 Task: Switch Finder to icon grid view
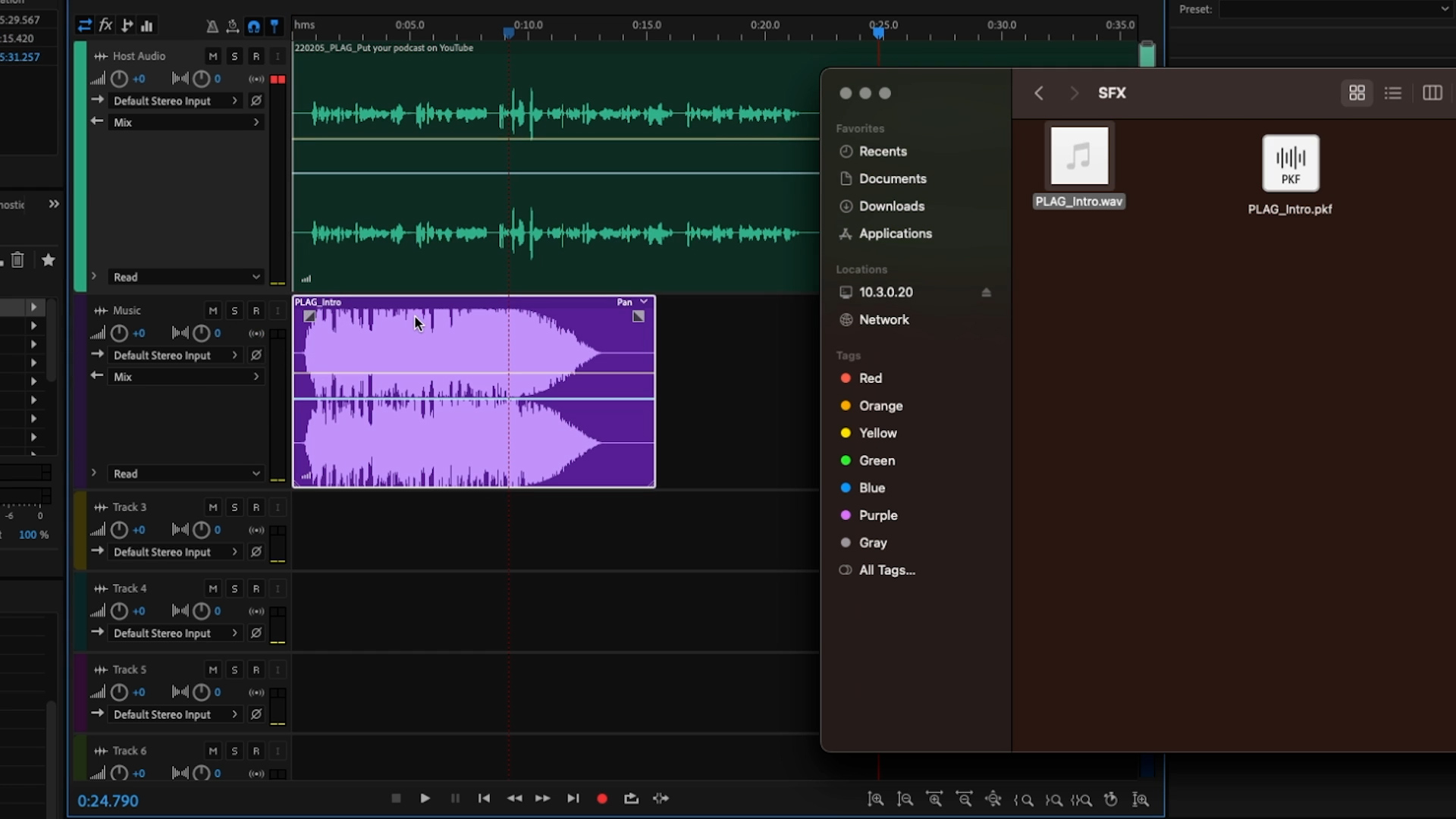click(x=1357, y=93)
